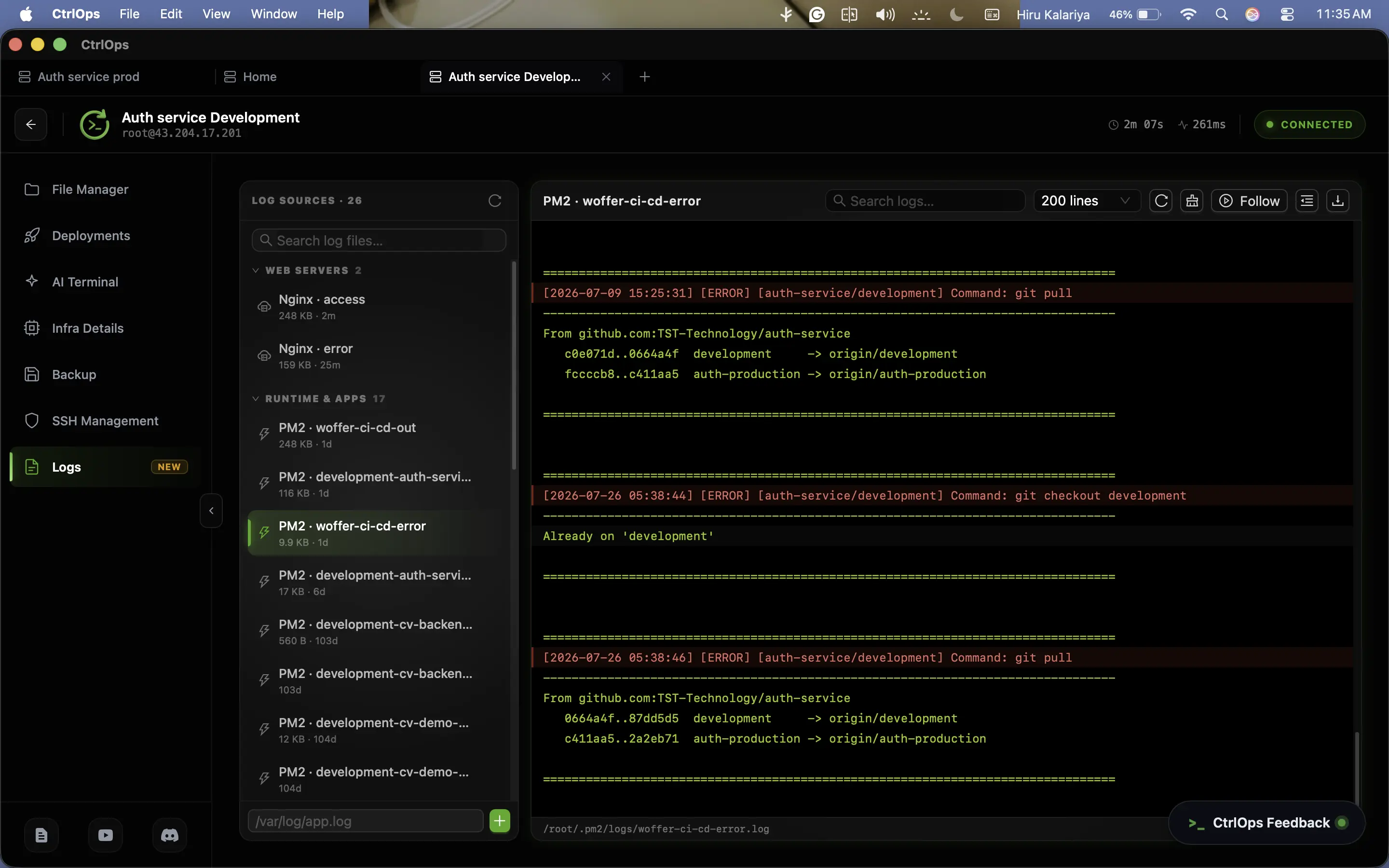Collapse the sidebar with chevron handle
This screenshot has height=868, width=1389.
(x=211, y=510)
